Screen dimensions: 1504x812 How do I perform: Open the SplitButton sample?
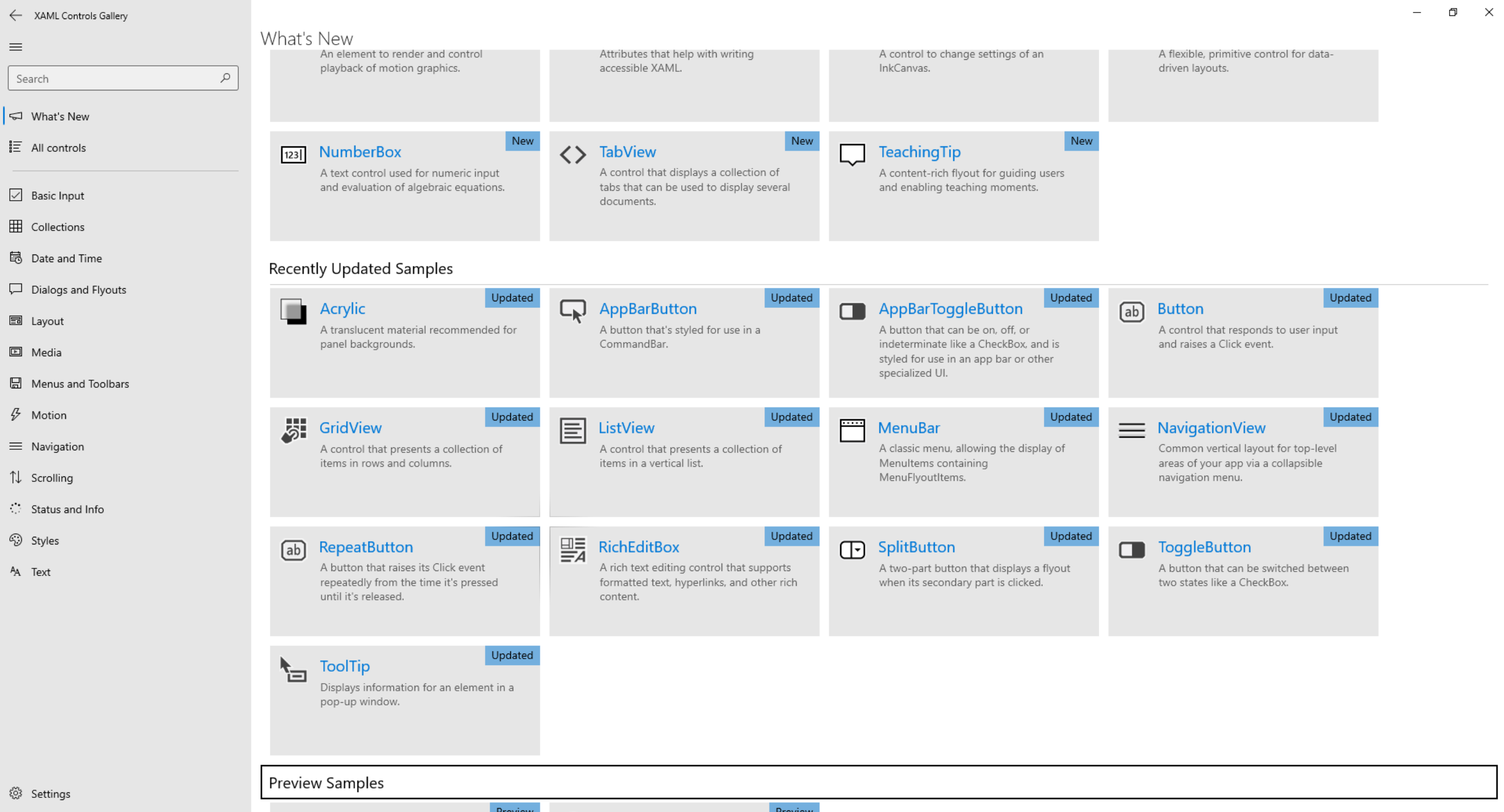pyautogui.click(x=916, y=547)
